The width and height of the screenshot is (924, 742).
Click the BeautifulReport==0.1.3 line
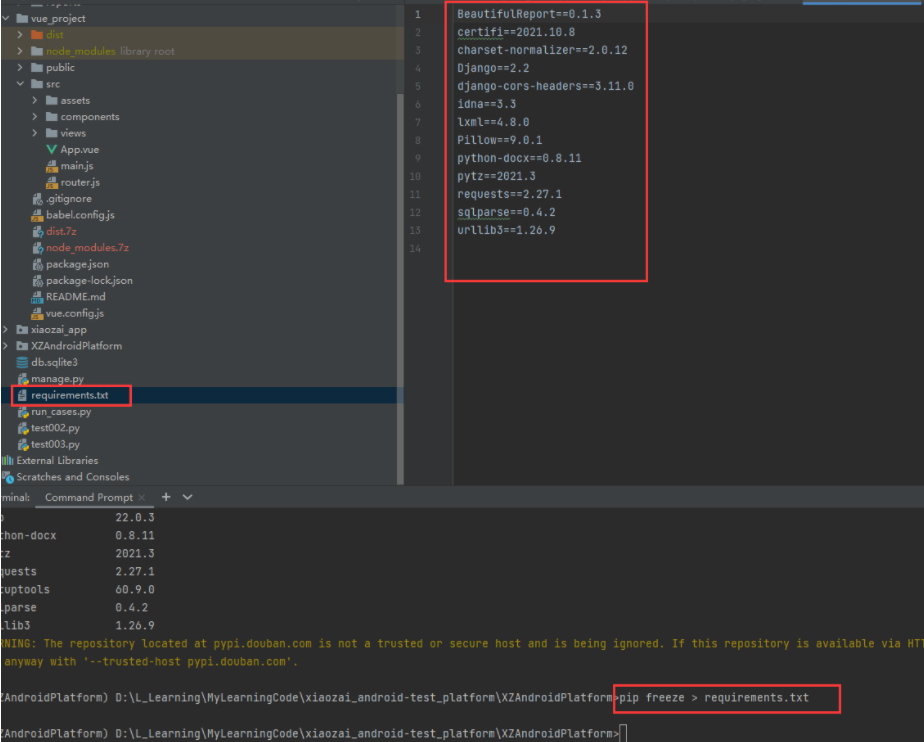[x=529, y=14]
